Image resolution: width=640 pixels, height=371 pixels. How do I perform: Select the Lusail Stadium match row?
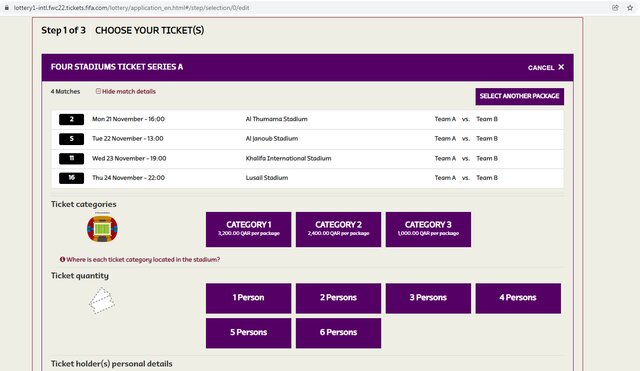308,178
